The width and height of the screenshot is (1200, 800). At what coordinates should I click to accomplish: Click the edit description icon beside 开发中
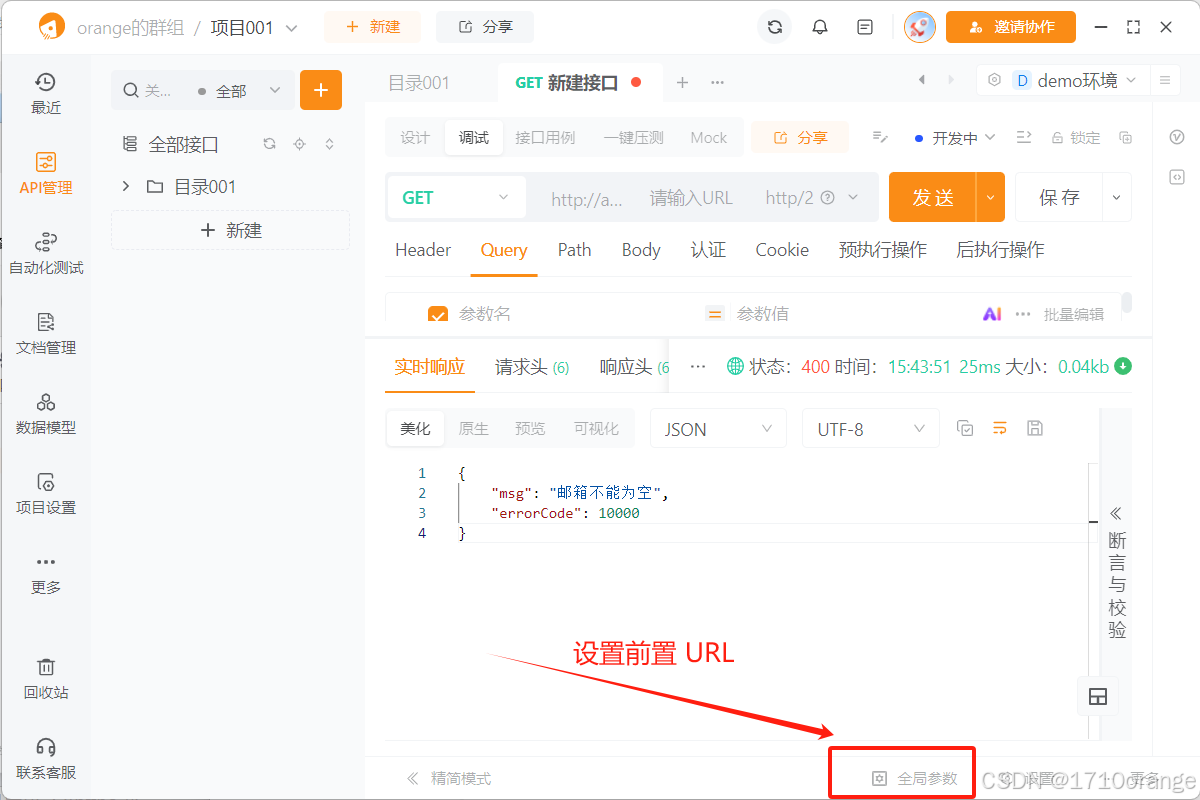(880, 137)
